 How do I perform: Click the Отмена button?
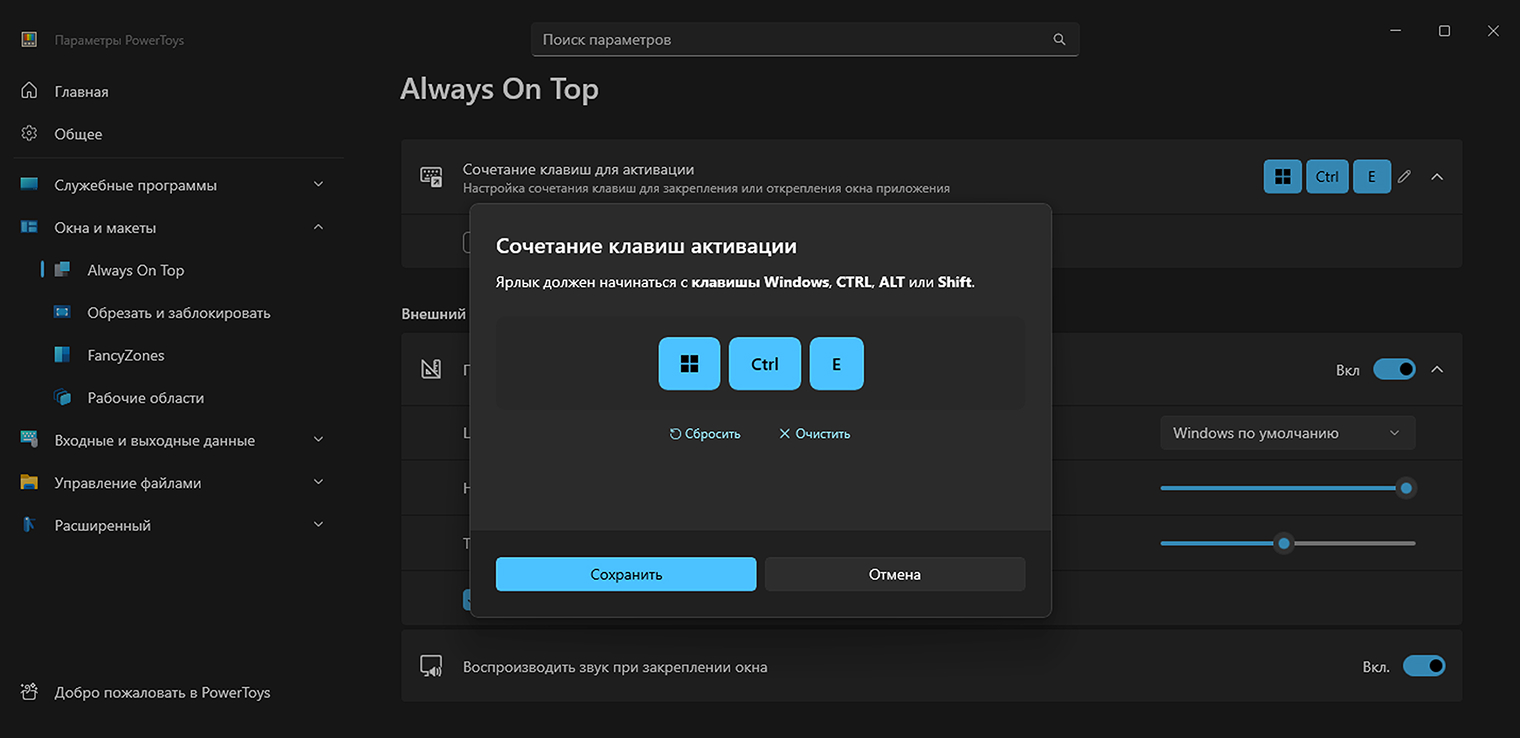tap(895, 574)
